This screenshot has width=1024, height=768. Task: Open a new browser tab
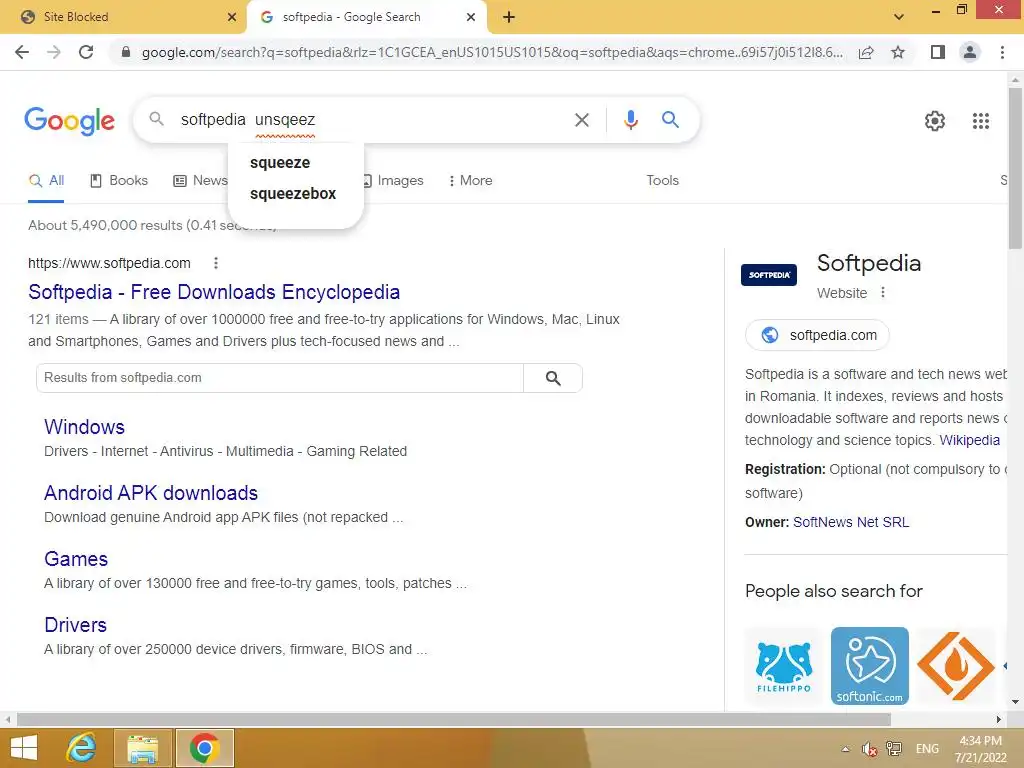(x=509, y=17)
